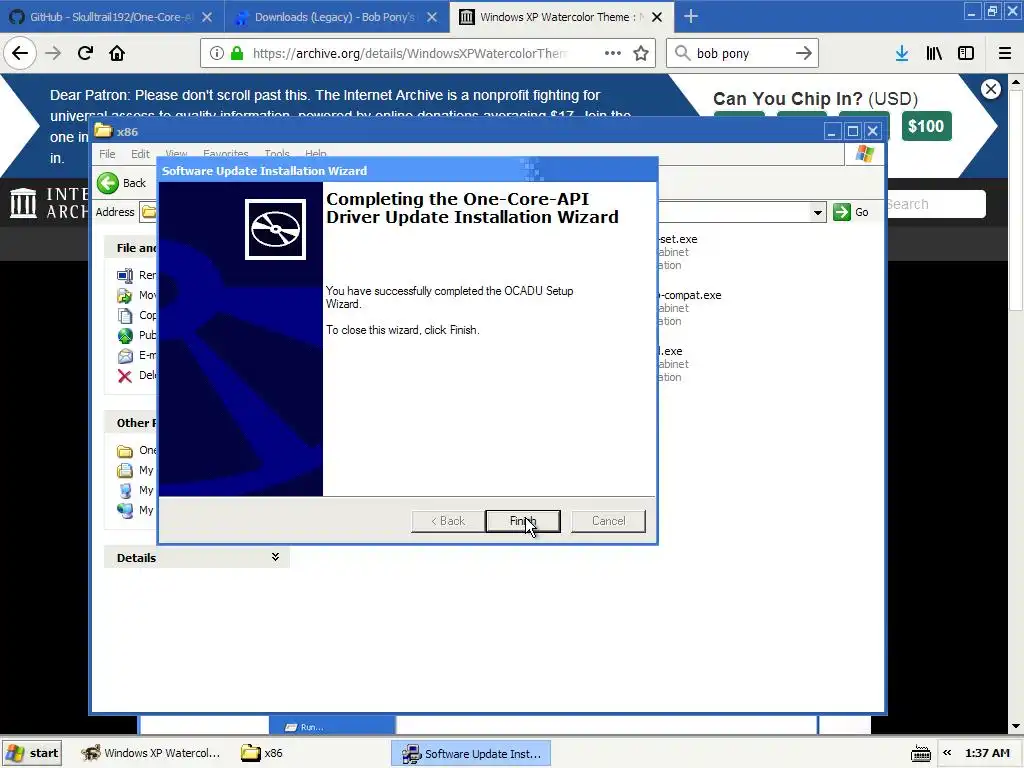The image size is (1024, 768).
Task: Open the My Documents icon under Other Places
Action: click(x=125, y=470)
